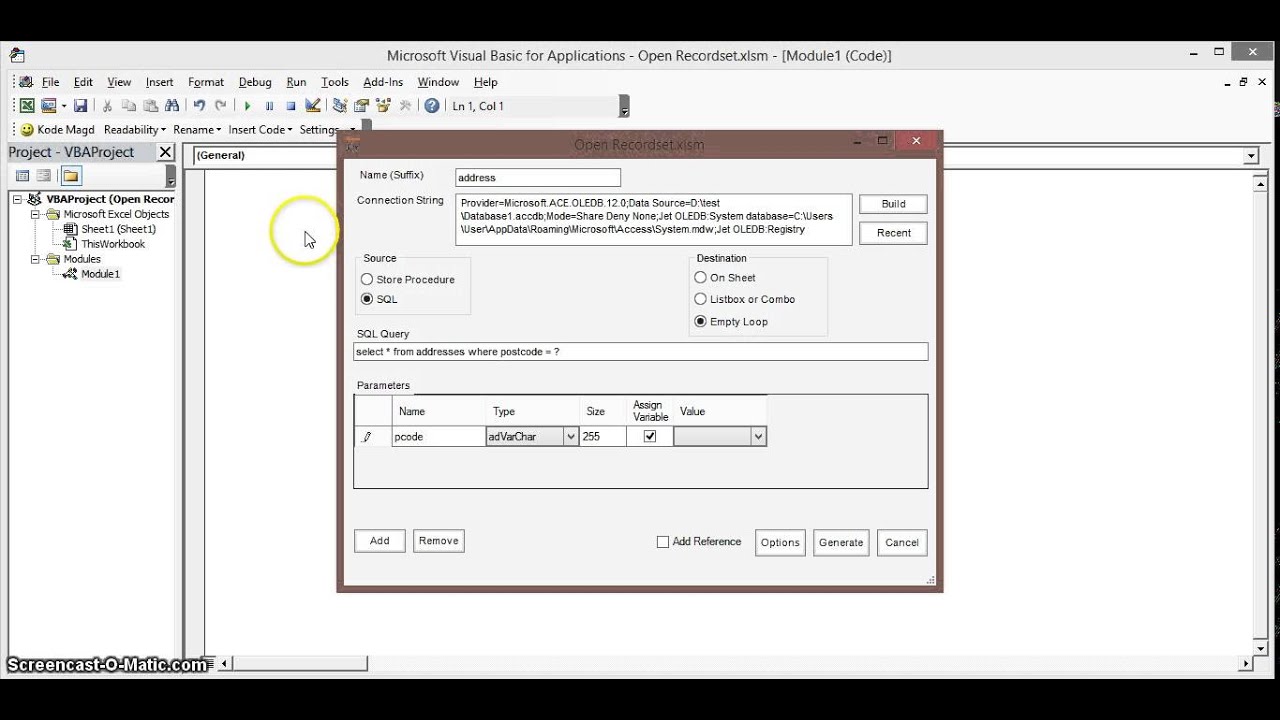Screen dimensions: 1280x720
Task: Open the Tools menu
Action: tap(334, 82)
